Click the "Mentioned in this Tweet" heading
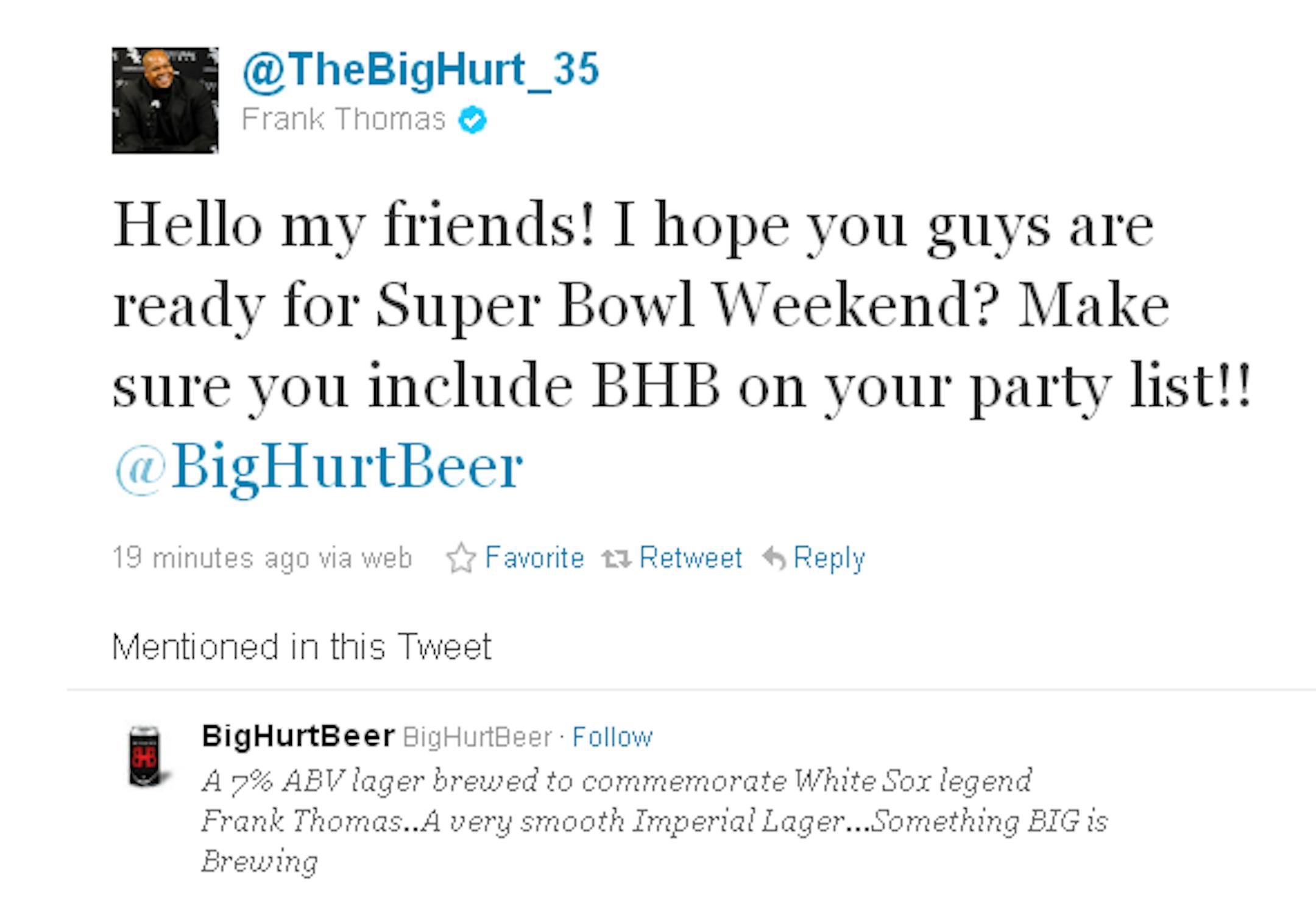Screen dimensions: 1316x921 click(x=302, y=646)
